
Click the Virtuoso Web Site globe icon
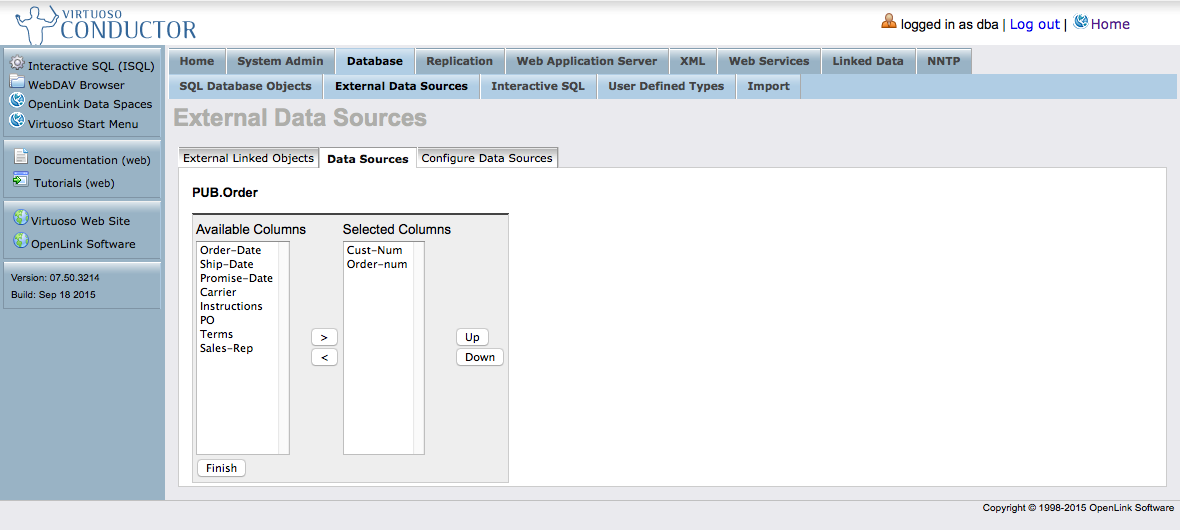coord(20,219)
